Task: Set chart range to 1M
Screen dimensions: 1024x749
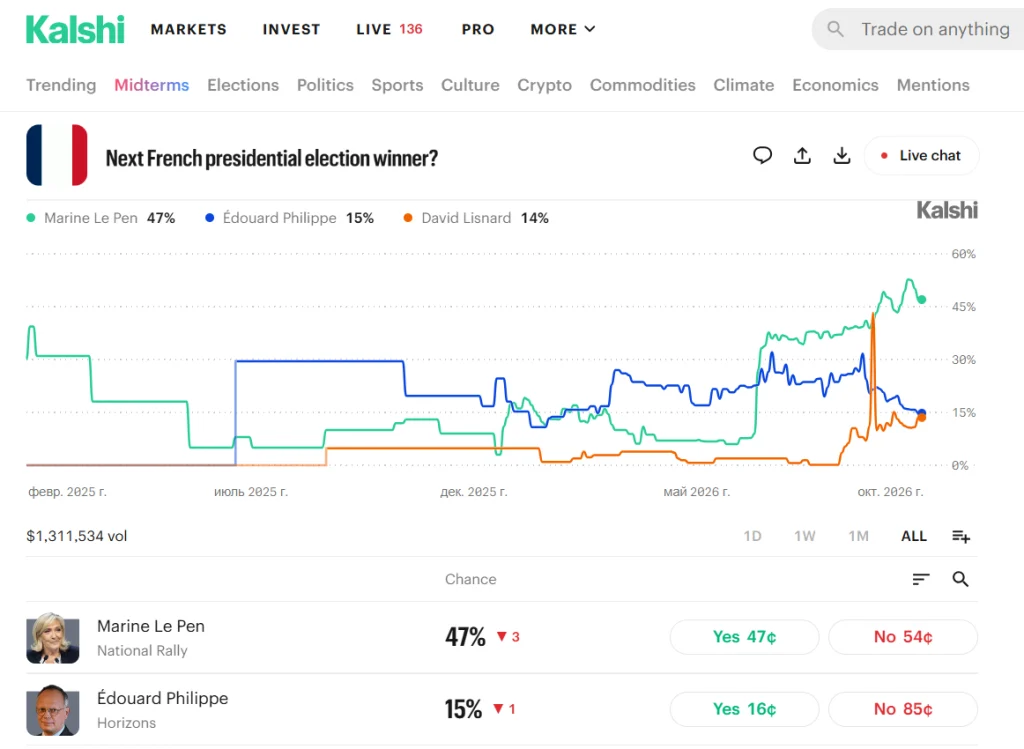Action: pos(858,536)
